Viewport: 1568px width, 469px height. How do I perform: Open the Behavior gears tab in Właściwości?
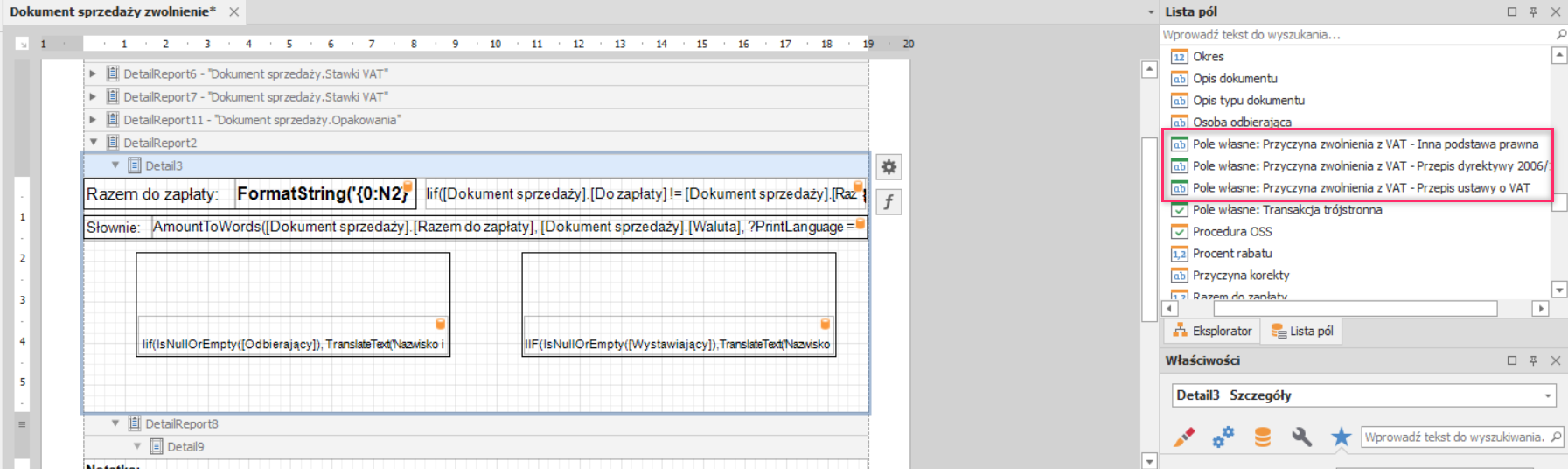1223,437
